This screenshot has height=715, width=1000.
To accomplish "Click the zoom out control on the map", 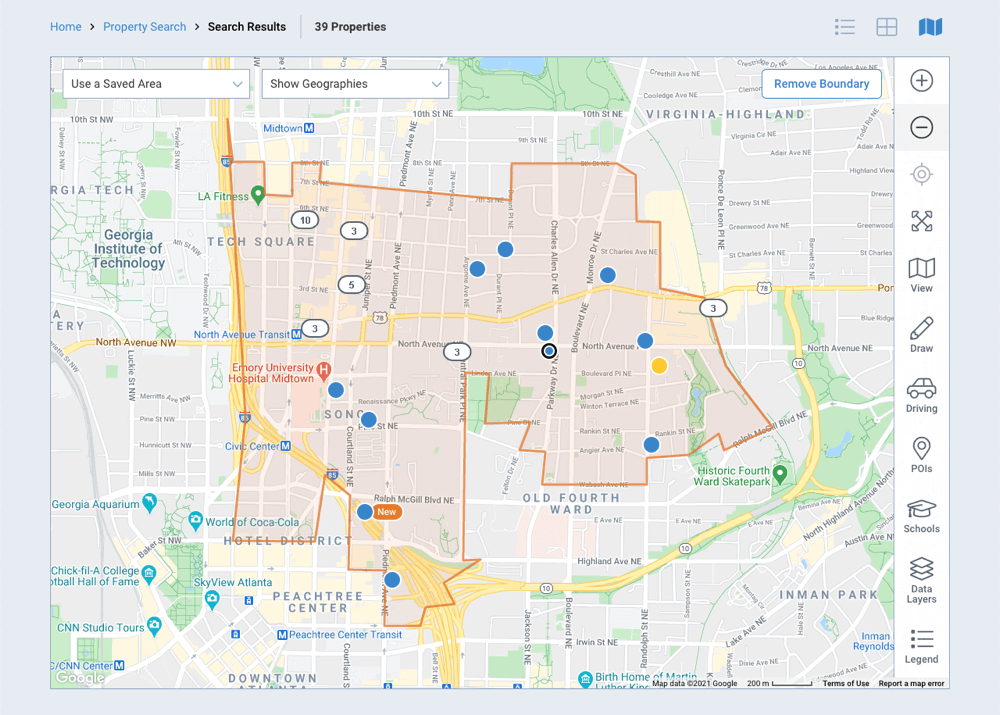I will pyautogui.click(x=922, y=127).
